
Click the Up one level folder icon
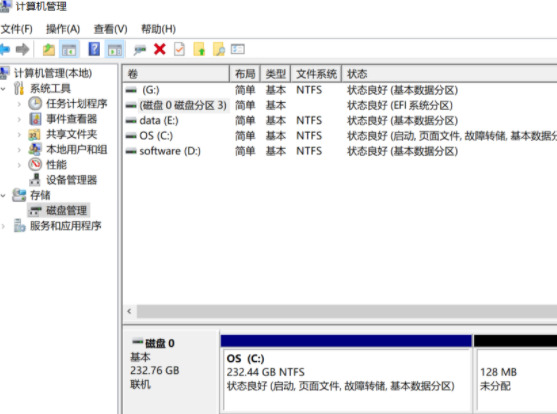[x=49, y=49]
